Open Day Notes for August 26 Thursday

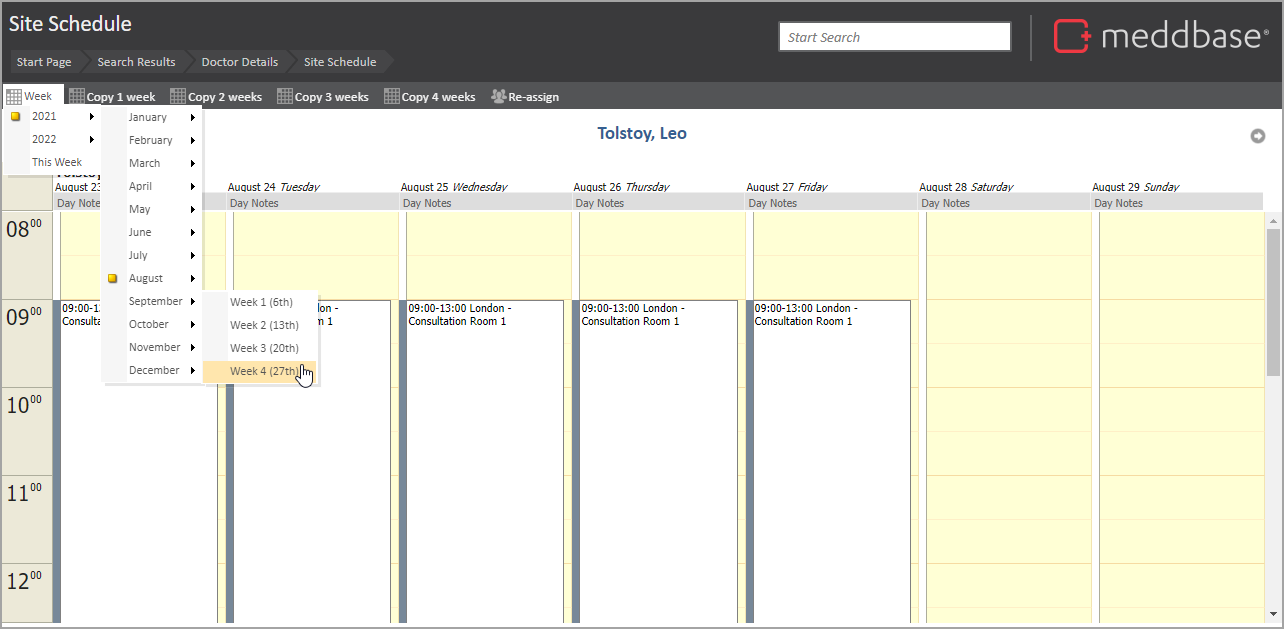pyautogui.click(x=657, y=203)
